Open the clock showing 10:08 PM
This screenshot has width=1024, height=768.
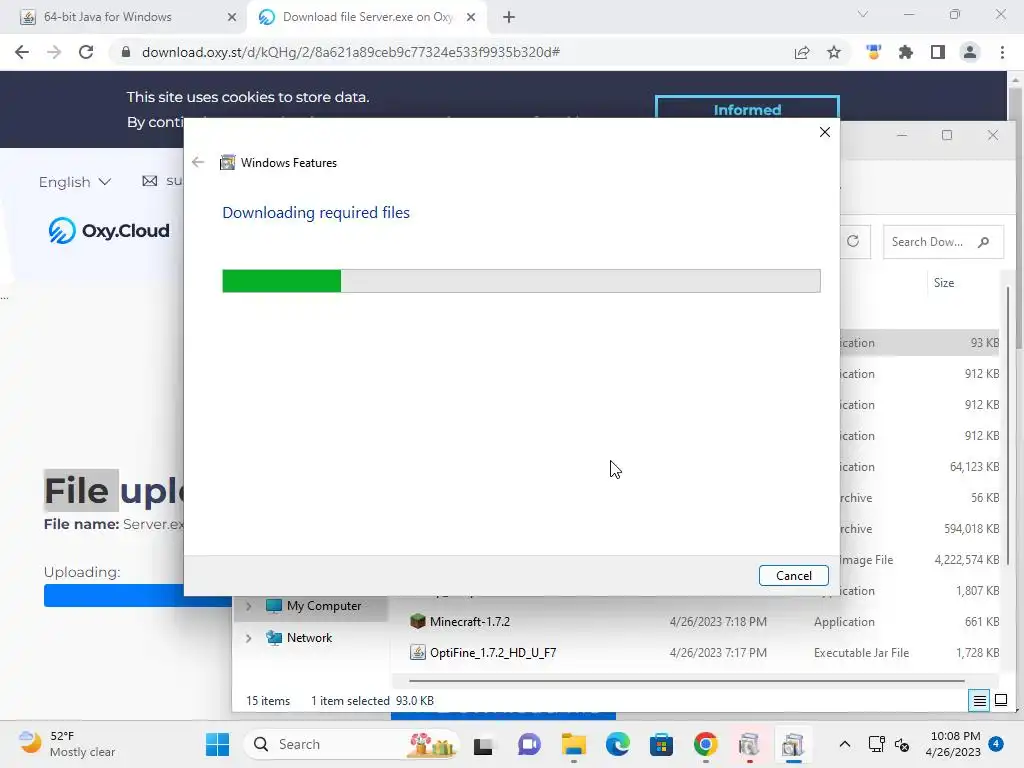pyautogui.click(x=953, y=744)
